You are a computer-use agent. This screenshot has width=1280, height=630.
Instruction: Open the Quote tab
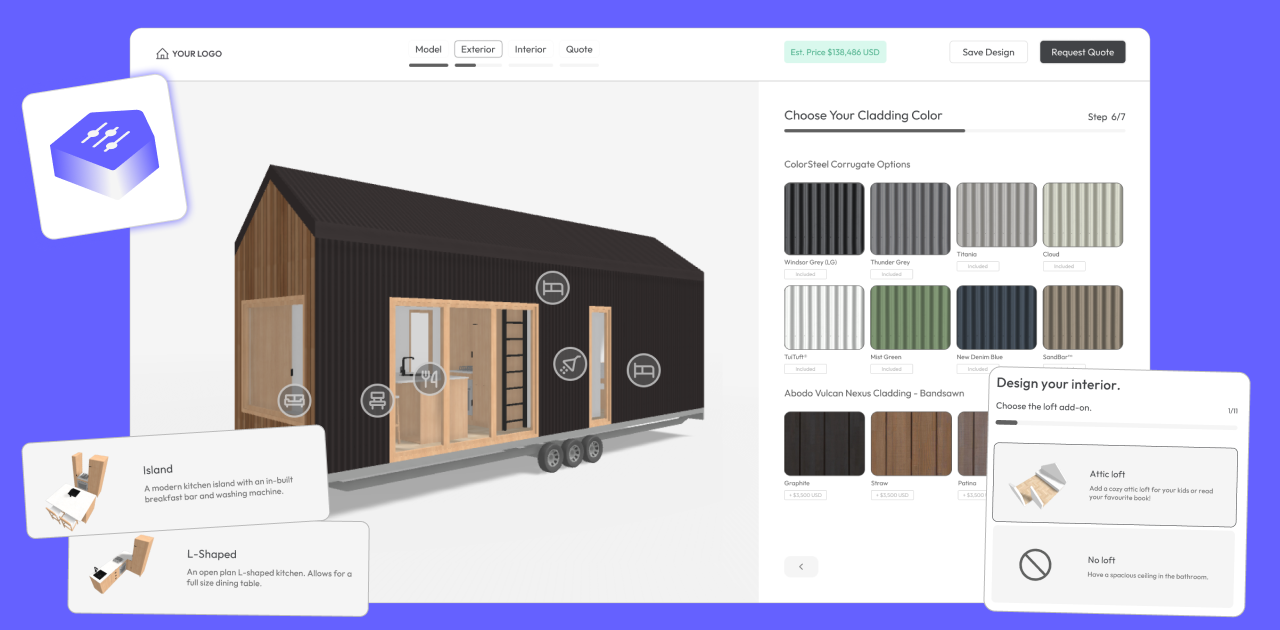(x=579, y=48)
